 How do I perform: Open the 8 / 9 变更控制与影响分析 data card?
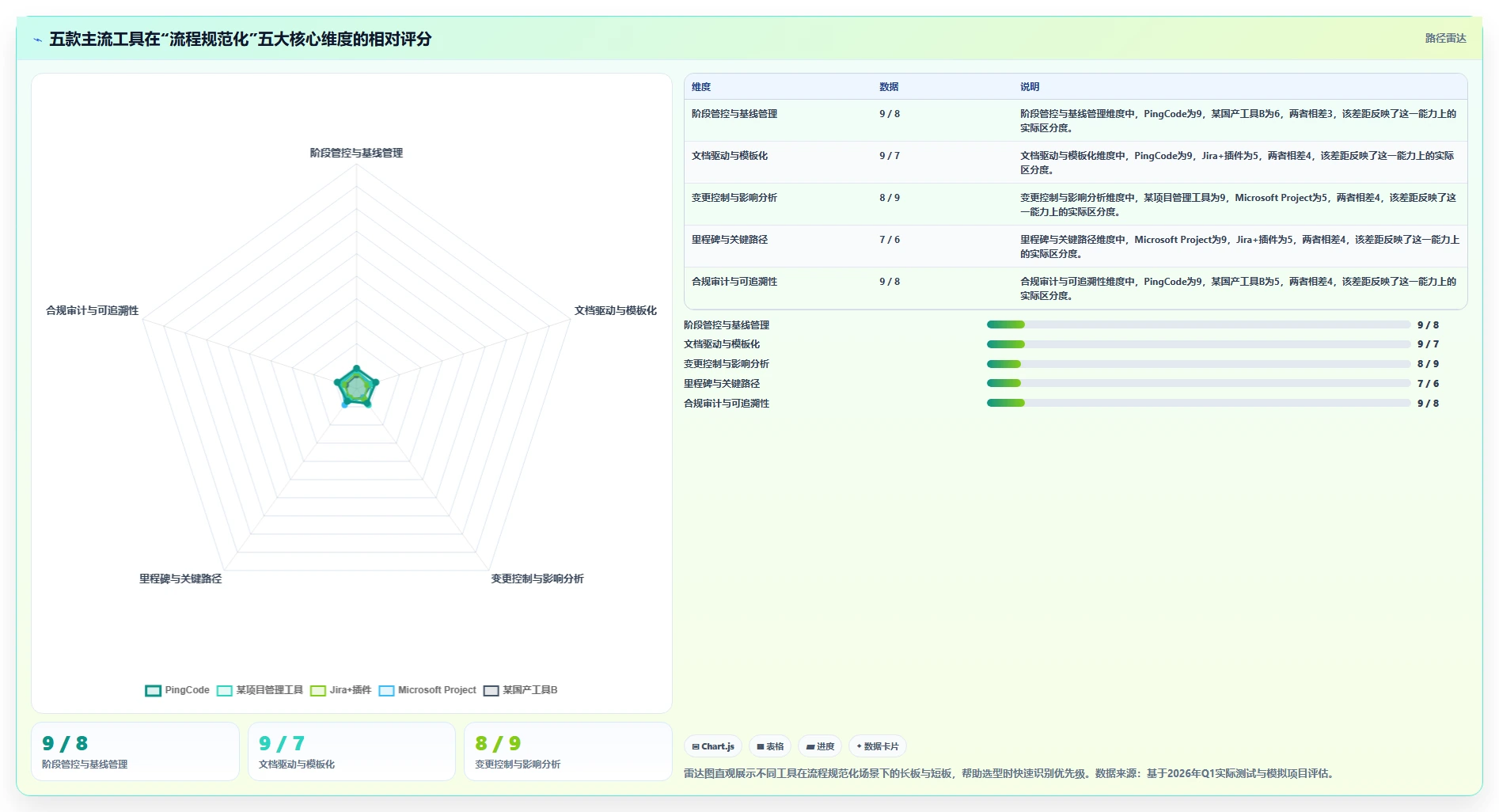click(x=568, y=751)
